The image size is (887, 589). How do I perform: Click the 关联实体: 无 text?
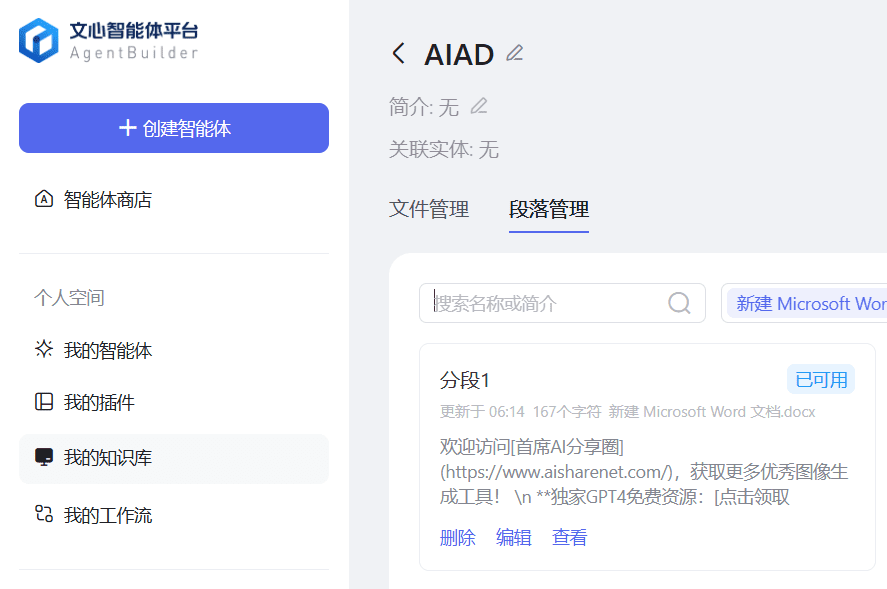click(x=444, y=149)
